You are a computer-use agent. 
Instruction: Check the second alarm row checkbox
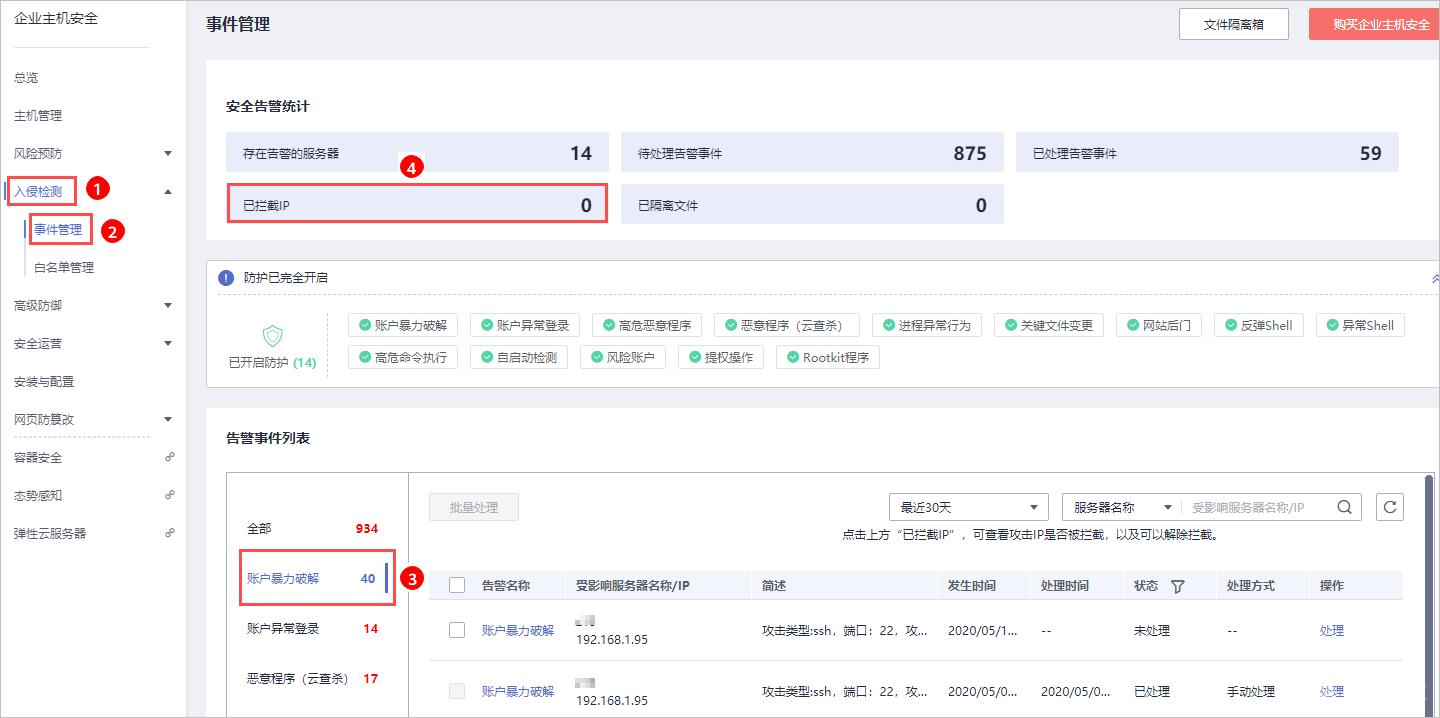[457, 691]
